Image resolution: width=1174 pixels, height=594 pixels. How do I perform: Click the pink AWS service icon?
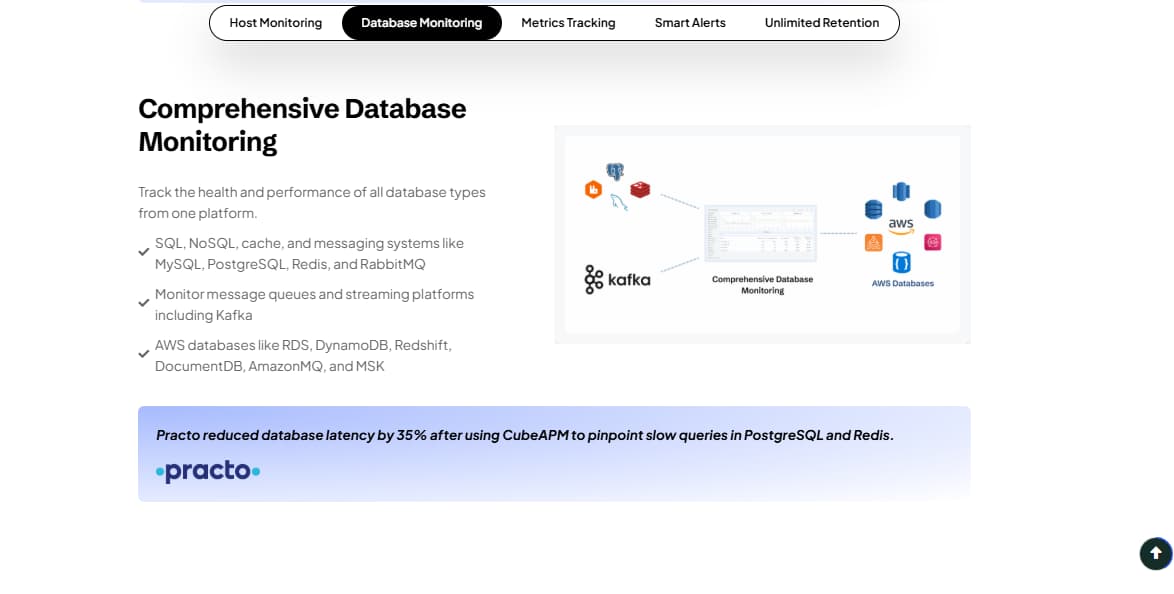[933, 242]
